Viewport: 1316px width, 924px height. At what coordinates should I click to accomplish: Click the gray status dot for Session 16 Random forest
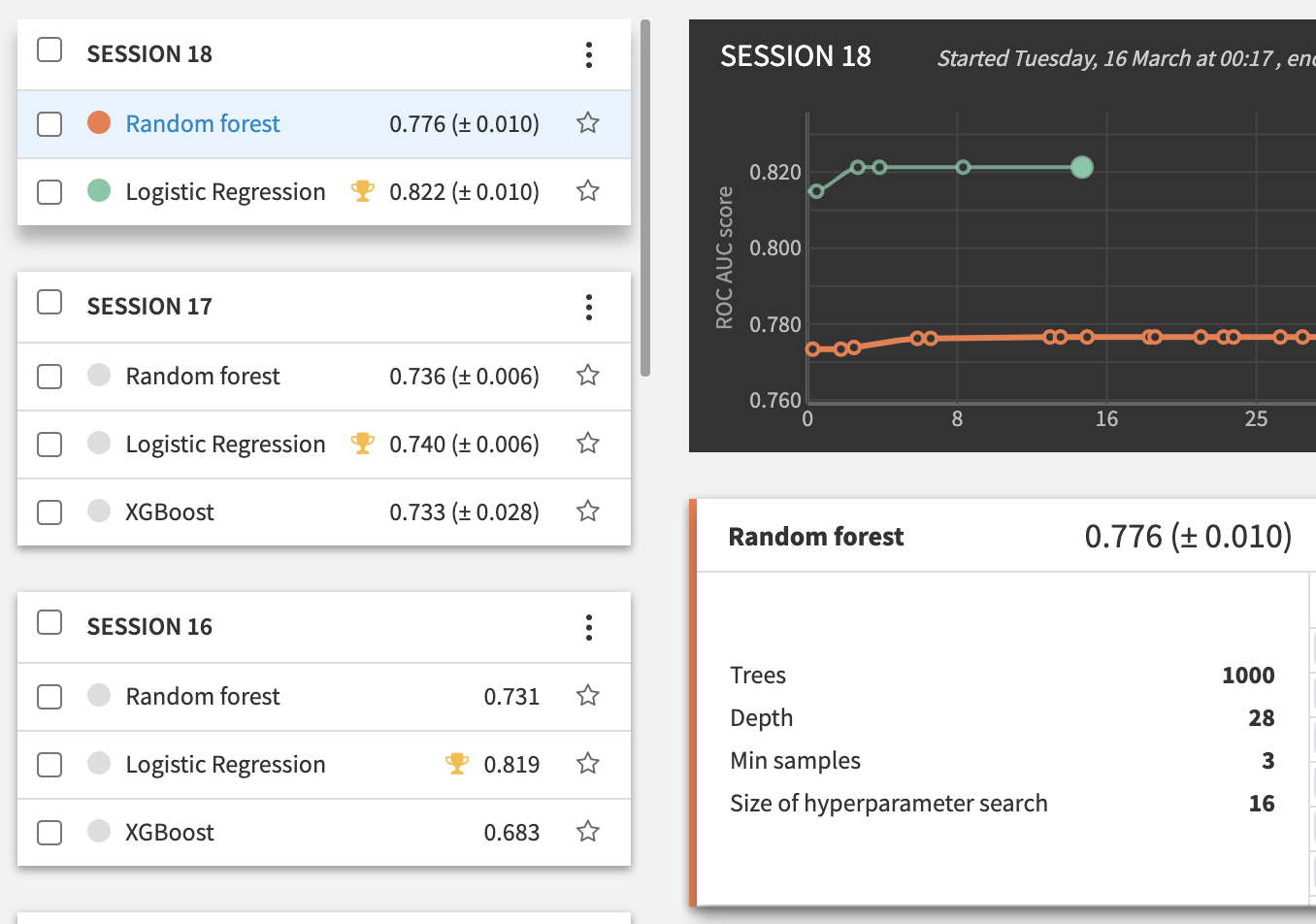(x=99, y=695)
